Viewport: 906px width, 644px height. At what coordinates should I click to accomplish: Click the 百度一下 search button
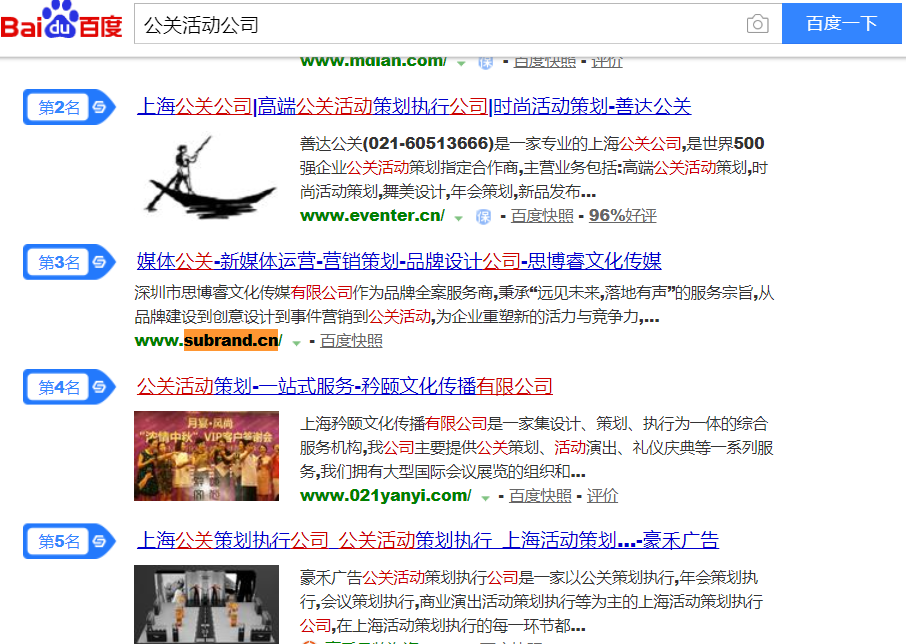(841, 24)
